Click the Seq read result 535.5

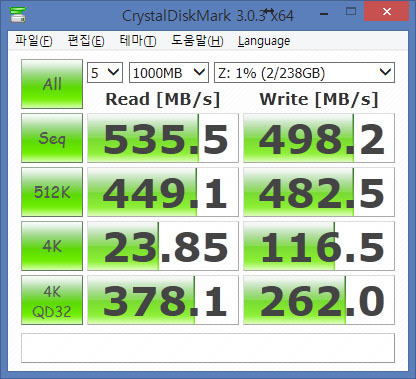point(163,138)
